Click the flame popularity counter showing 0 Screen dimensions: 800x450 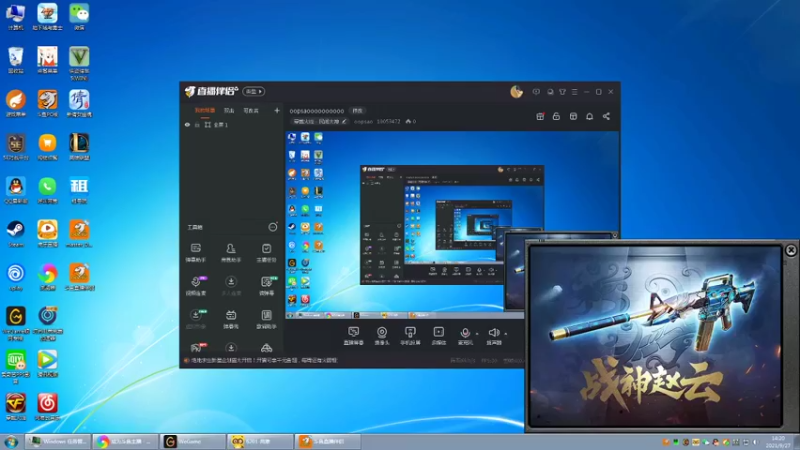tap(411, 121)
